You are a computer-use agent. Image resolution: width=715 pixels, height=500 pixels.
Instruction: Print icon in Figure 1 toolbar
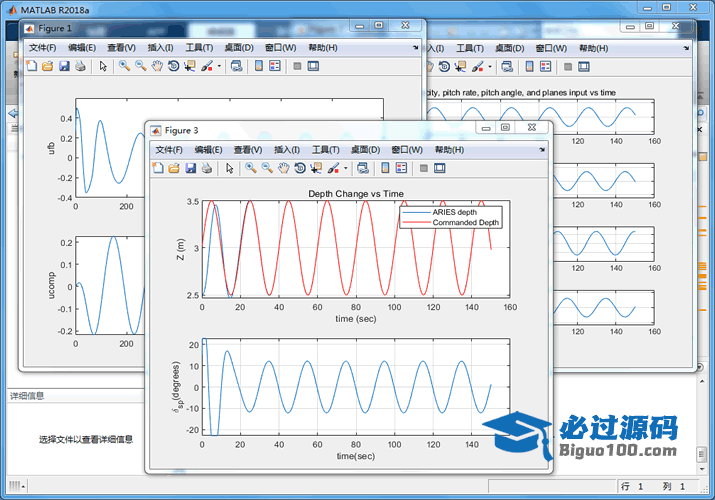pos(80,66)
